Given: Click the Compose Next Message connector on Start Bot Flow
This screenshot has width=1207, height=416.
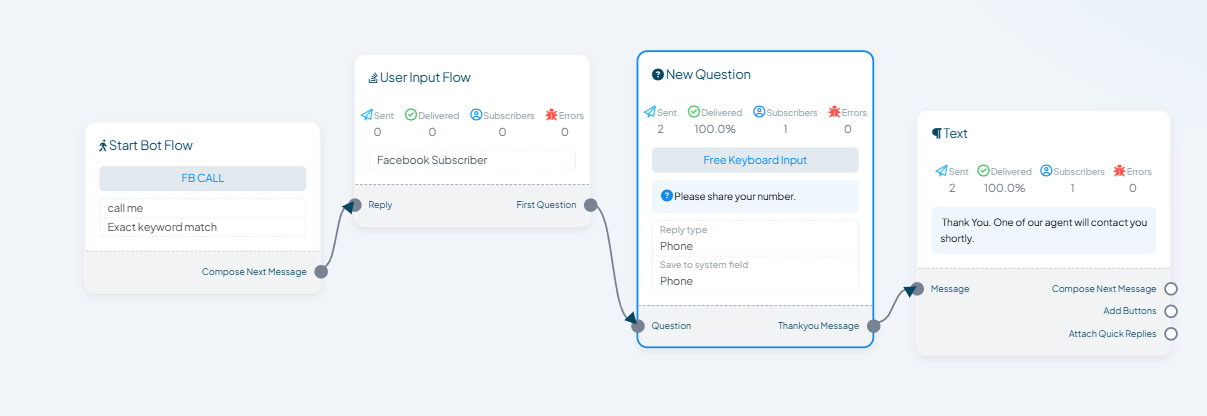Looking at the screenshot, I should point(321,271).
